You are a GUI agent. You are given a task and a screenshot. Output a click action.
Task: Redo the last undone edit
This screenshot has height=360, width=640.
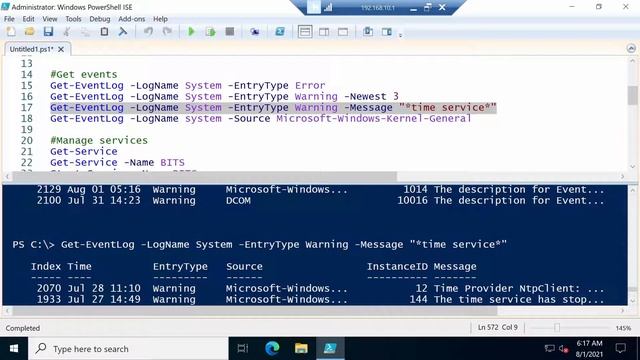[167, 32]
